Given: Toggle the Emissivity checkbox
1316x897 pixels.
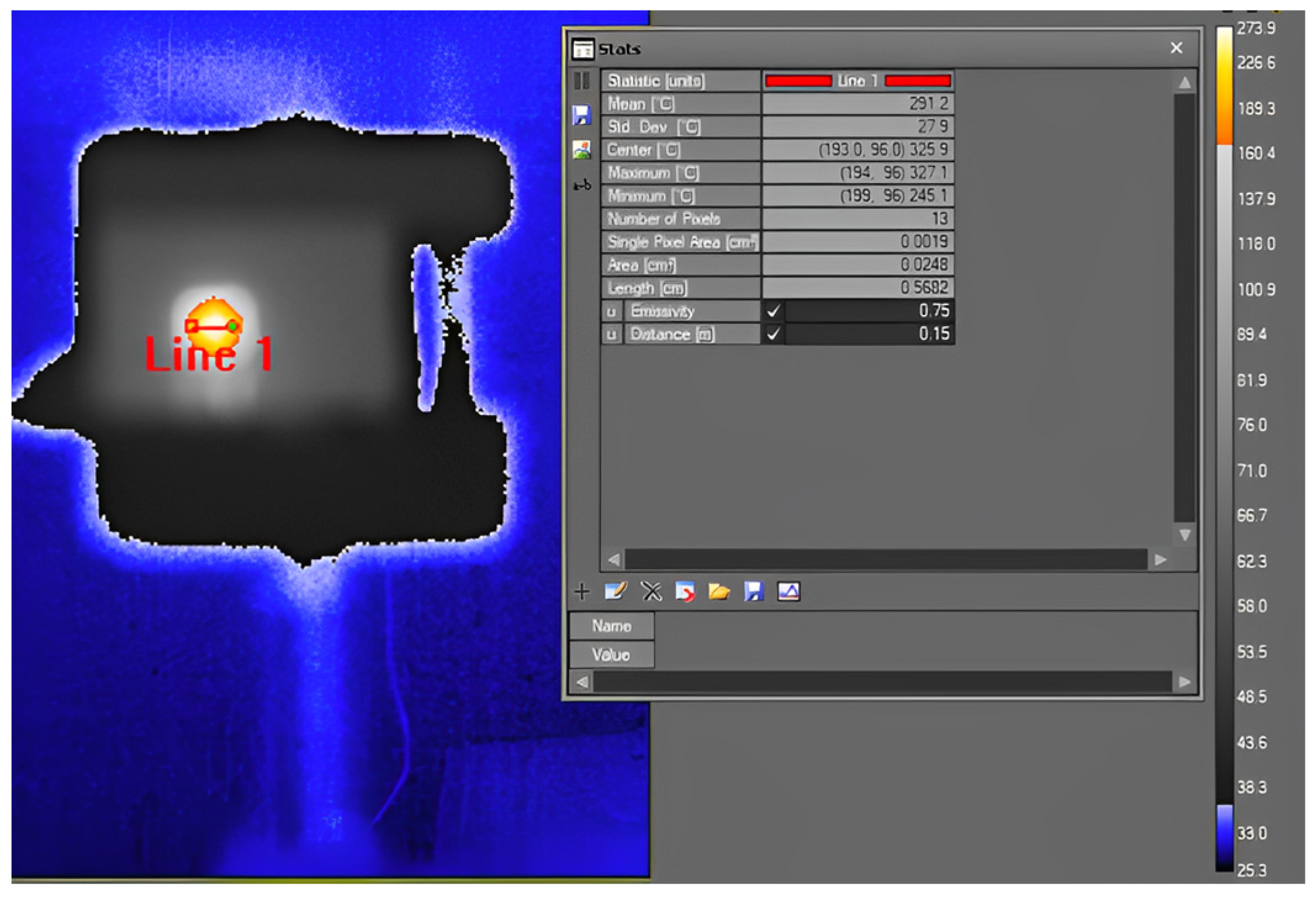Looking at the screenshot, I should click(774, 311).
